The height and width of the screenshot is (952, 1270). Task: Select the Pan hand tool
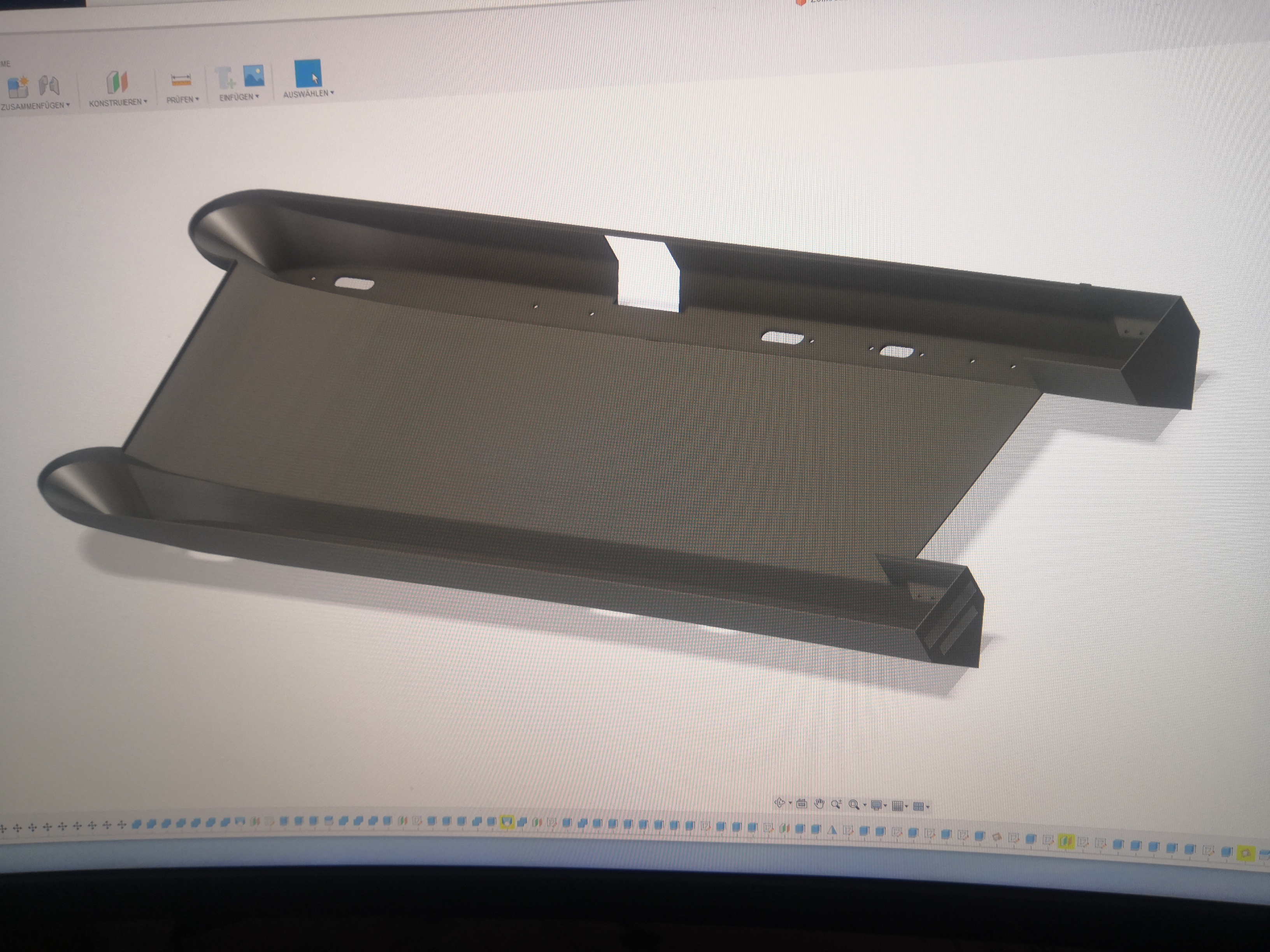click(x=819, y=804)
